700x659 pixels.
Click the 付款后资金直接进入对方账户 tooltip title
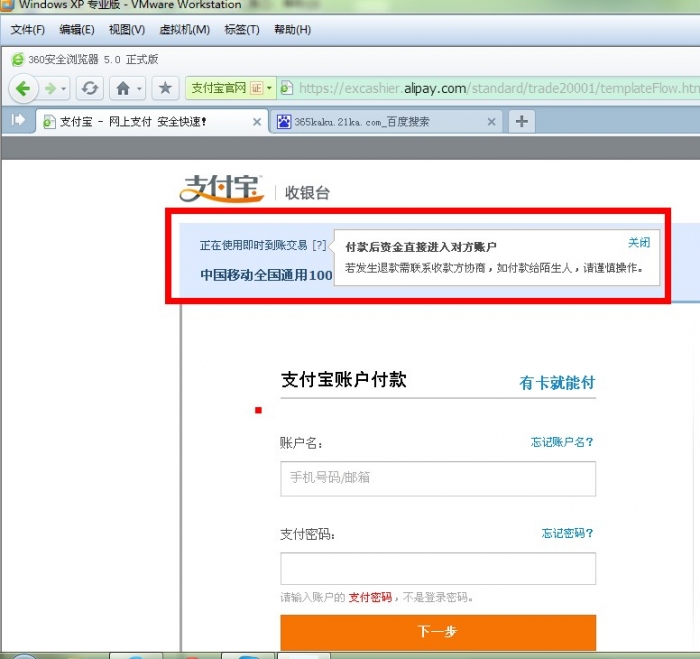pos(421,247)
